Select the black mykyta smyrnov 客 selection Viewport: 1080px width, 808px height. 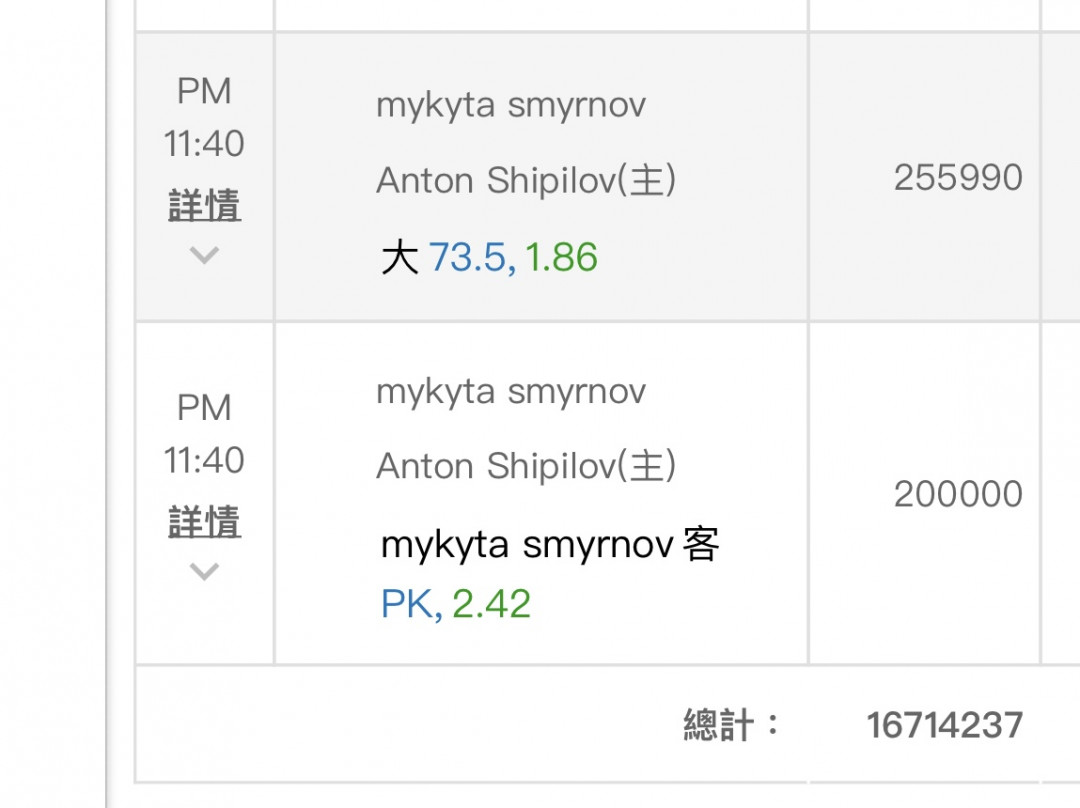[550, 546]
